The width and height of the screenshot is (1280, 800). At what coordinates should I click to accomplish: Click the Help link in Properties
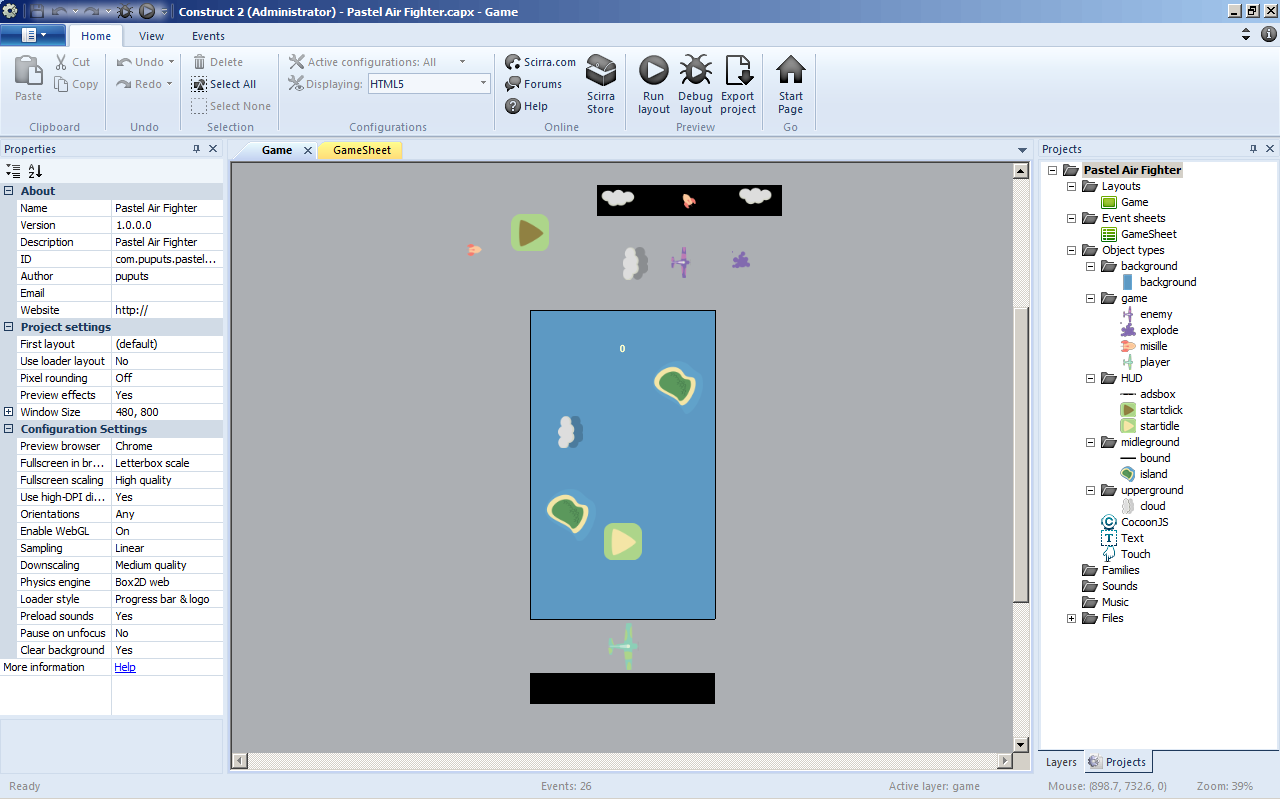pos(124,667)
